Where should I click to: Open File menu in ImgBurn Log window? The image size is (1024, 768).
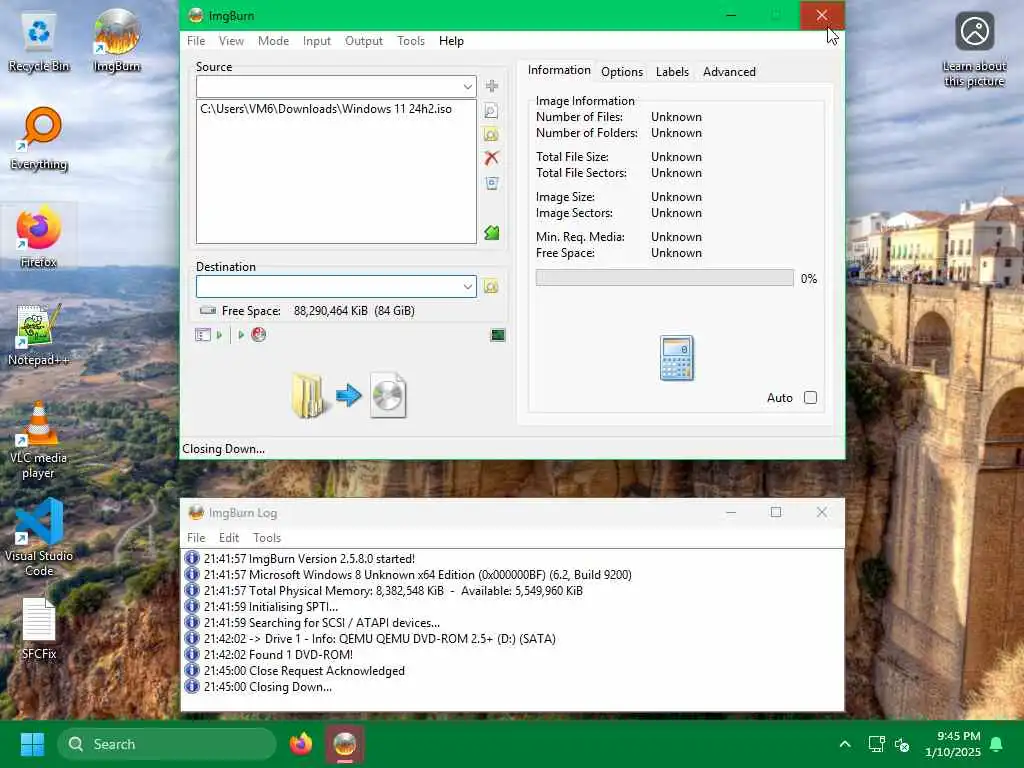196,537
